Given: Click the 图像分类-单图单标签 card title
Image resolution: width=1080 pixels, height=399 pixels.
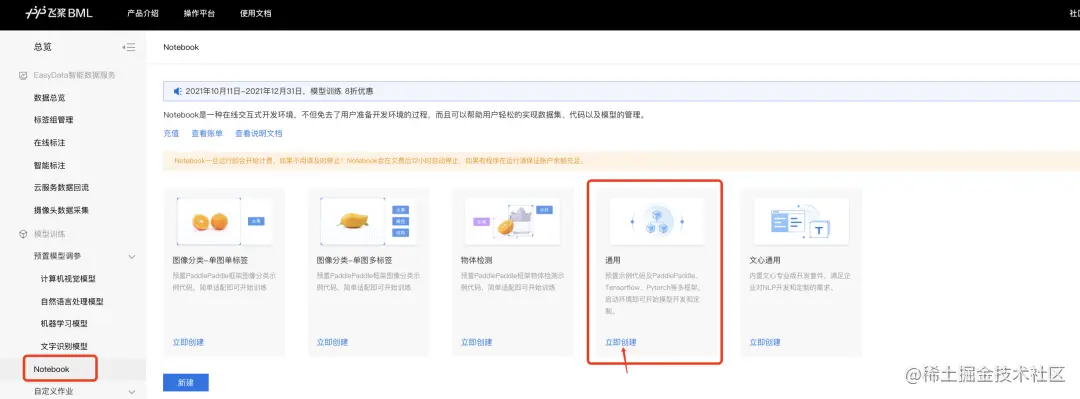Looking at the screenshot, I should 210,260.
